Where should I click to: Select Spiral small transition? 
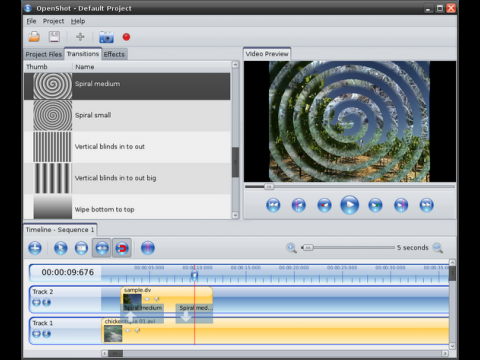pyautogui.click(x=127, y=115)
